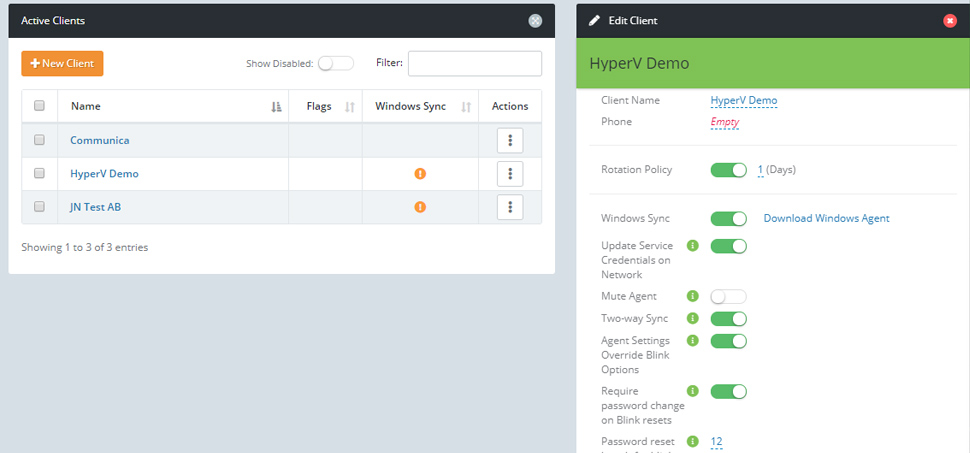Turn off the Windows Sync toggle
Viewport: 970px width, 453px height.
coord(729,218)
